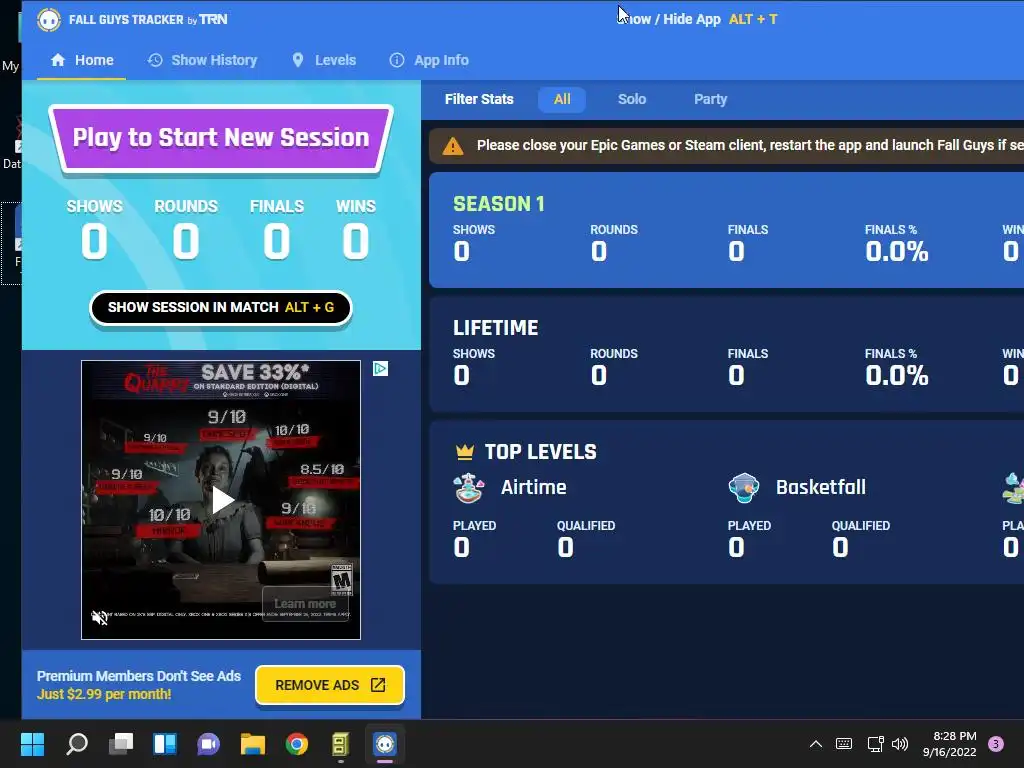Click the house icon beside Home
This screenshot has height=768, width=1024.
pos(58,60)
